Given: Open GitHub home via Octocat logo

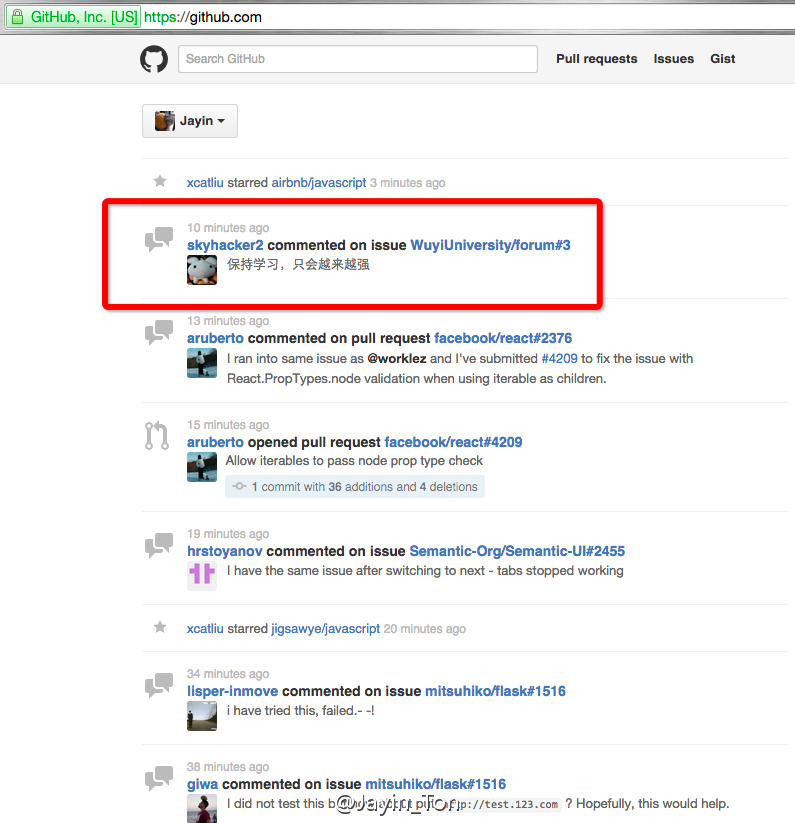Looking at the screenshot, I should click(154, 59).
